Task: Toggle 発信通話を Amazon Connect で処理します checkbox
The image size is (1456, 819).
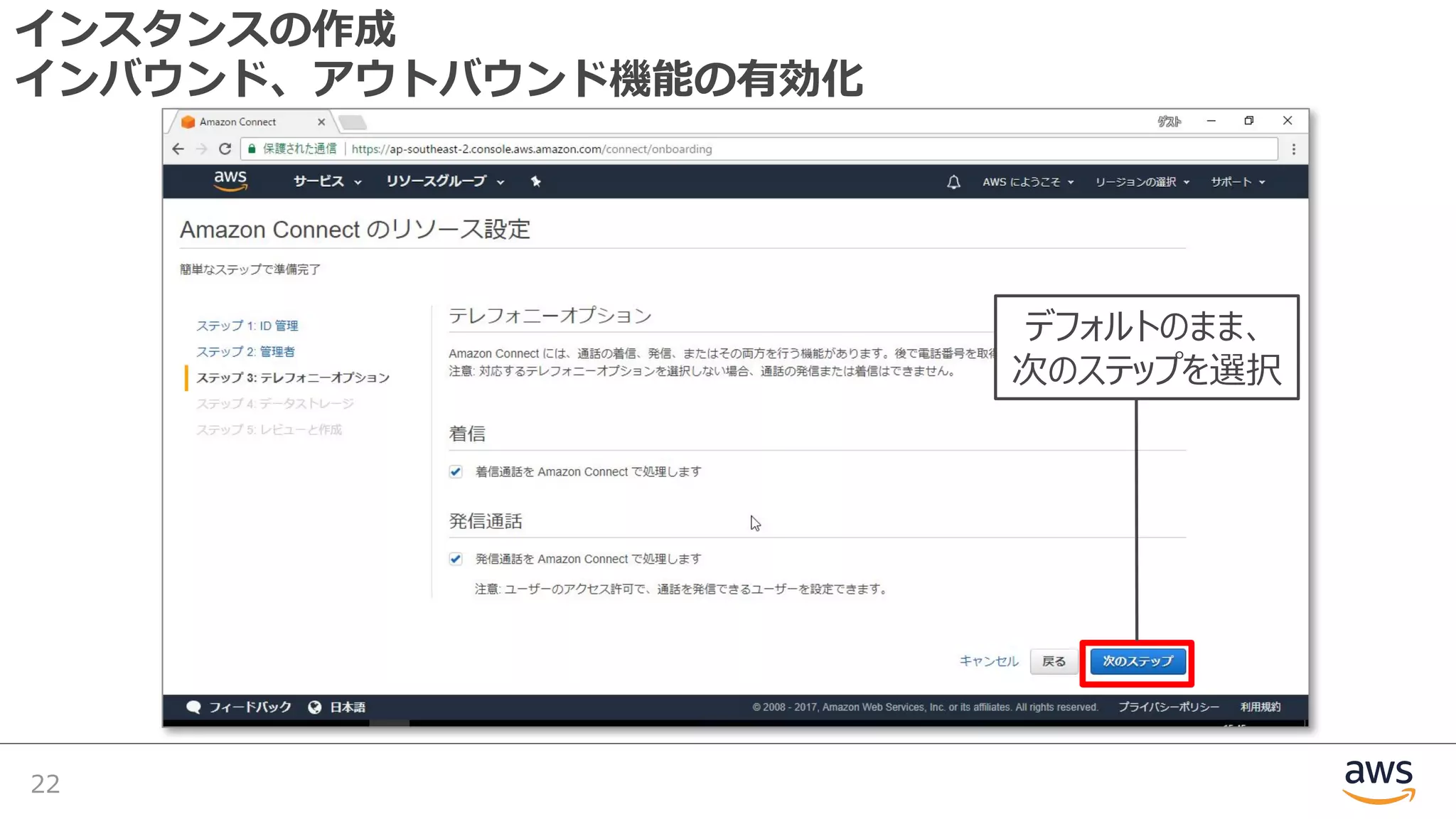Action: (456, 559)
